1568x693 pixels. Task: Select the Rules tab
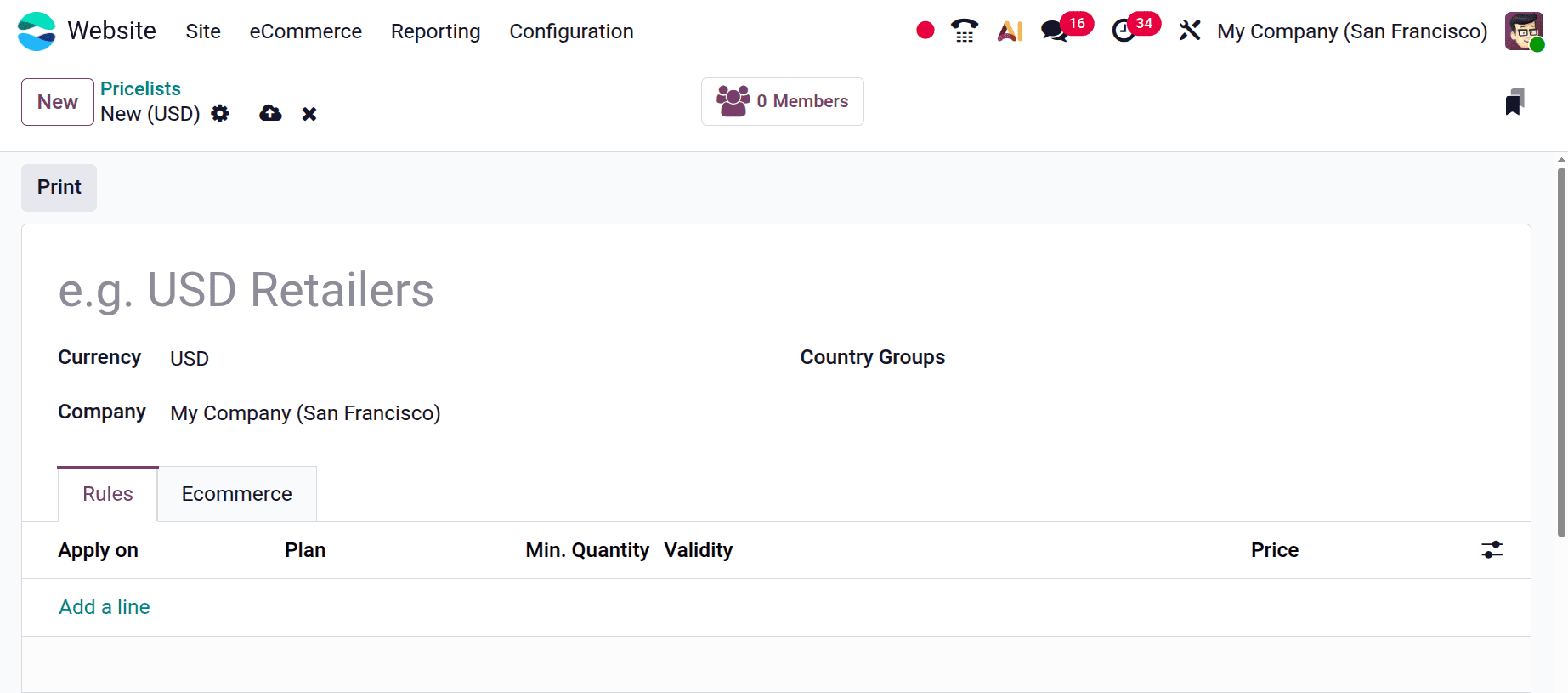click(108, 494)
